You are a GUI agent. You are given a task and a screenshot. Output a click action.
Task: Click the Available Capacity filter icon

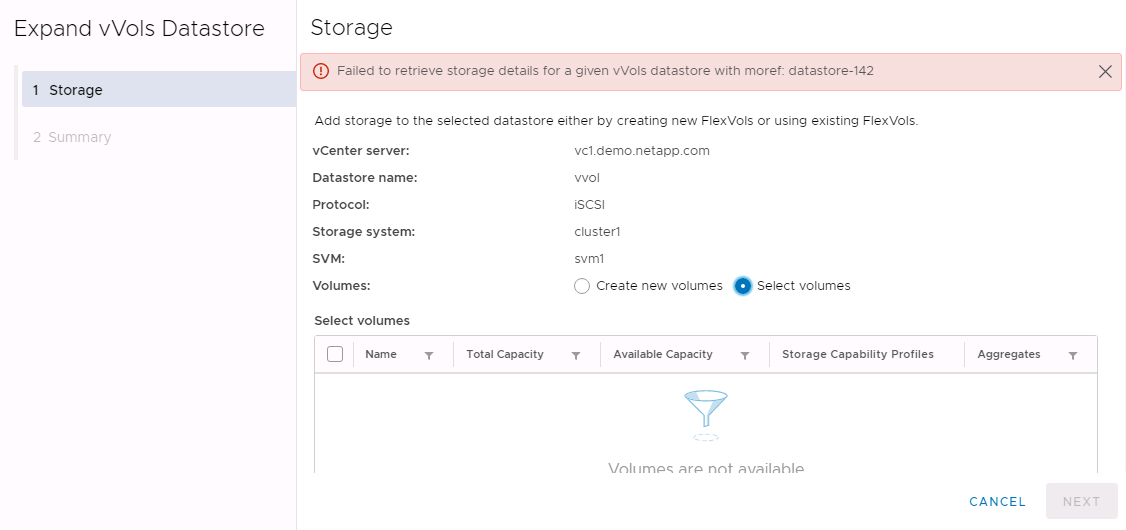coord(745,355)
